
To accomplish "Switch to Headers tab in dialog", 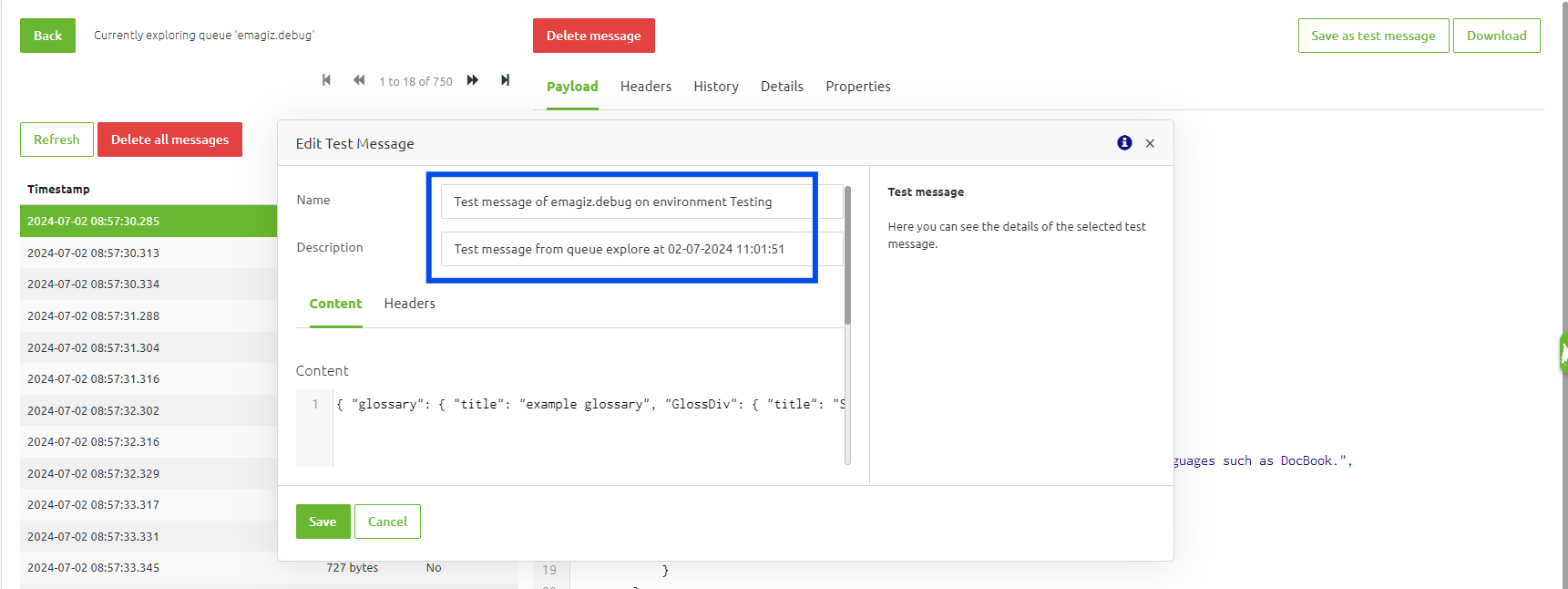I will 409,304.
